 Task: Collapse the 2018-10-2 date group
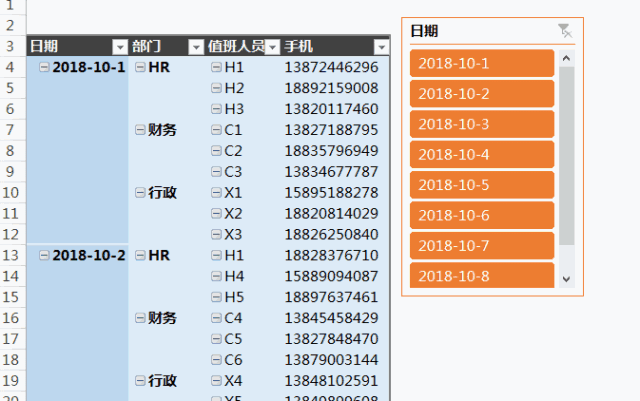pyautogui.click(x=44, y=255)
